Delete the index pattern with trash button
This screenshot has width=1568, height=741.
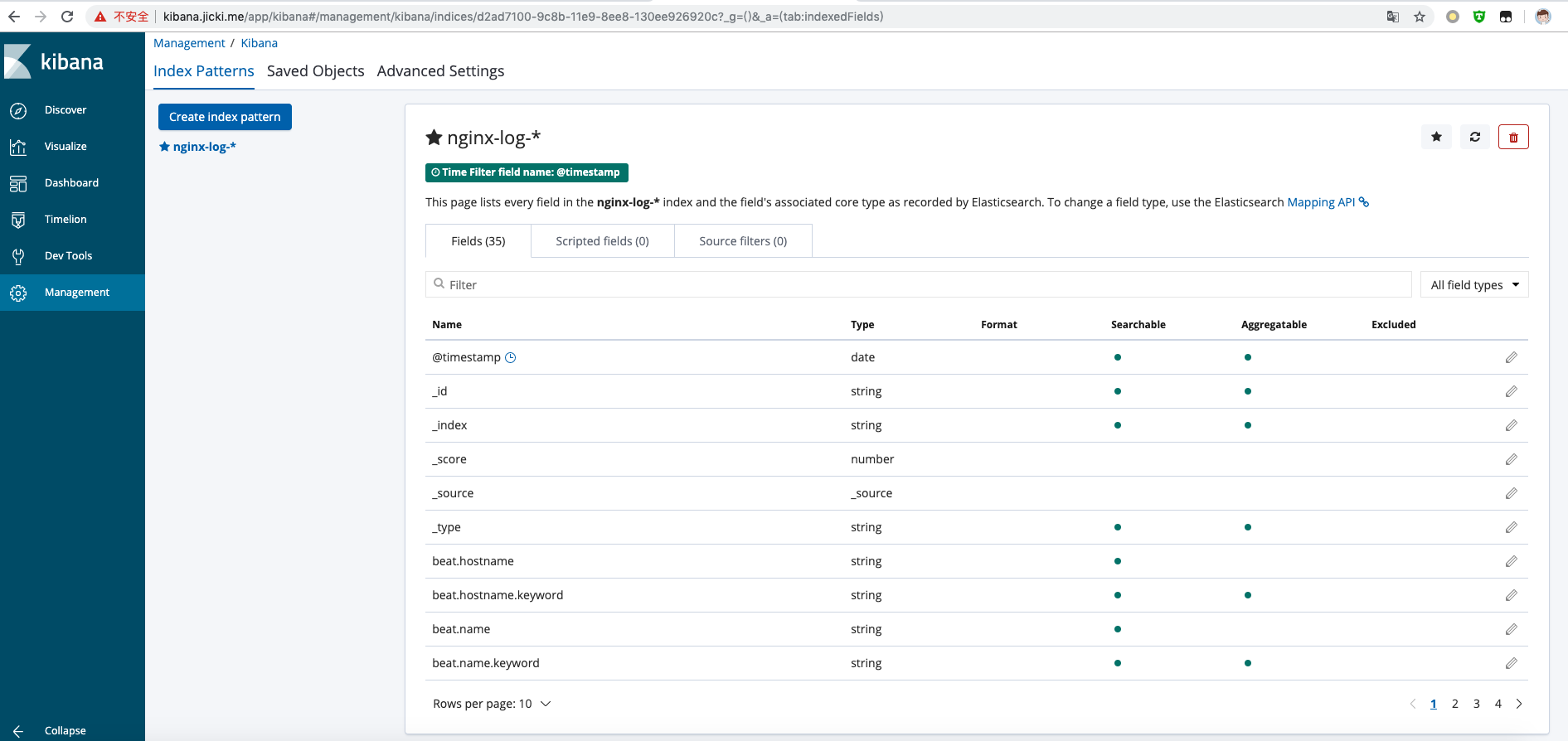click(x=1513, y=138)
